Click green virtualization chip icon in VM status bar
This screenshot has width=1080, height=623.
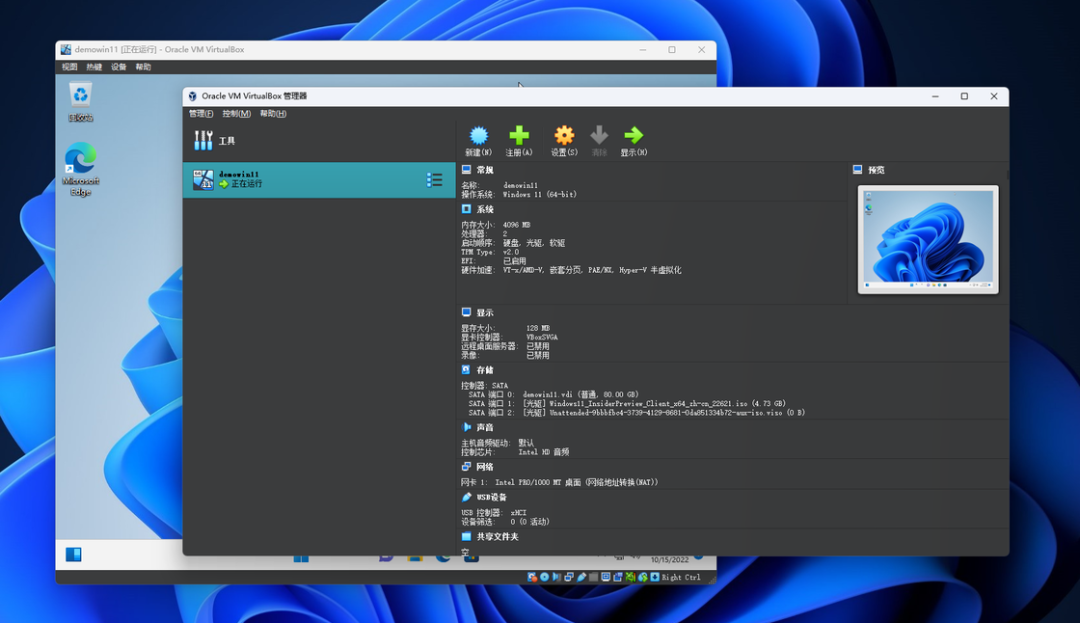[630, 577]
